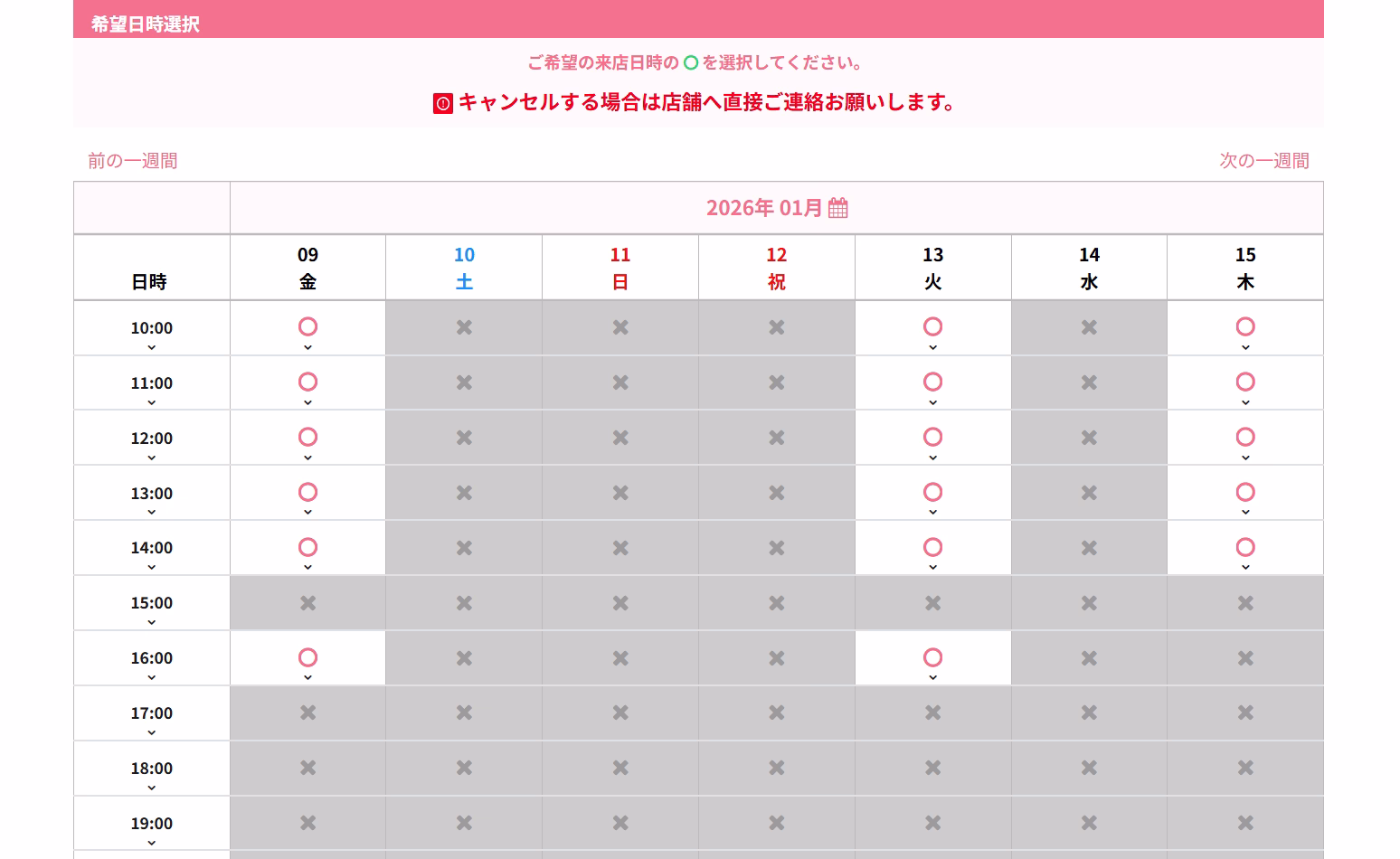Expand the chevron below Friday's 13:00 circle
The width and height of the screenshot is (1400, 859).
tap(307, 512)
